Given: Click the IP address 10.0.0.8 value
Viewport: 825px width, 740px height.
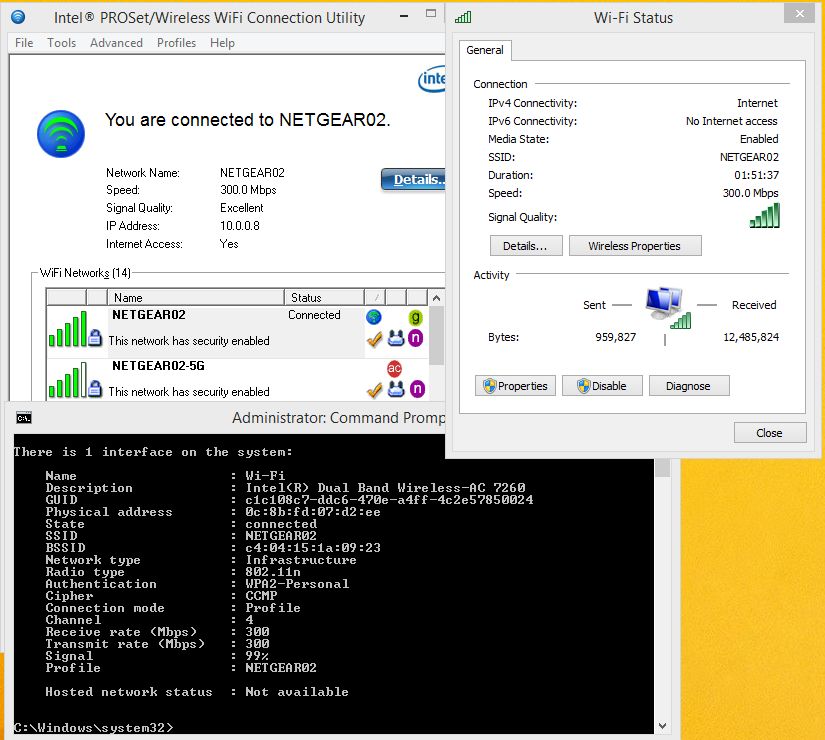Looking at the screenshot, I should (240, 226).
